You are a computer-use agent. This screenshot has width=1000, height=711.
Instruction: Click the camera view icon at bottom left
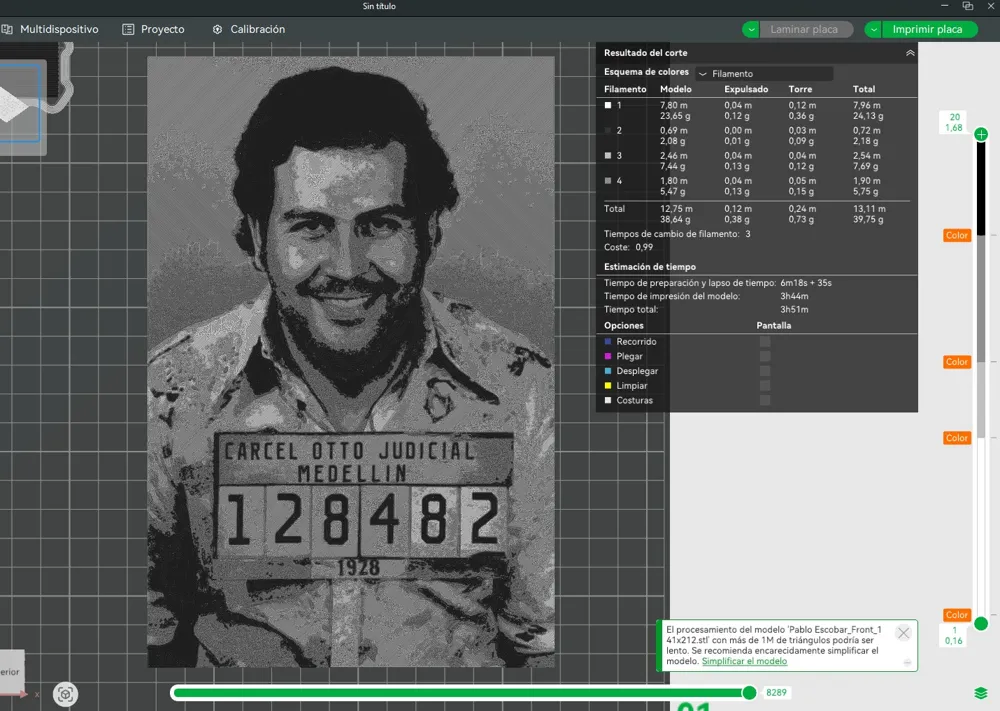[x=65, y=694]
